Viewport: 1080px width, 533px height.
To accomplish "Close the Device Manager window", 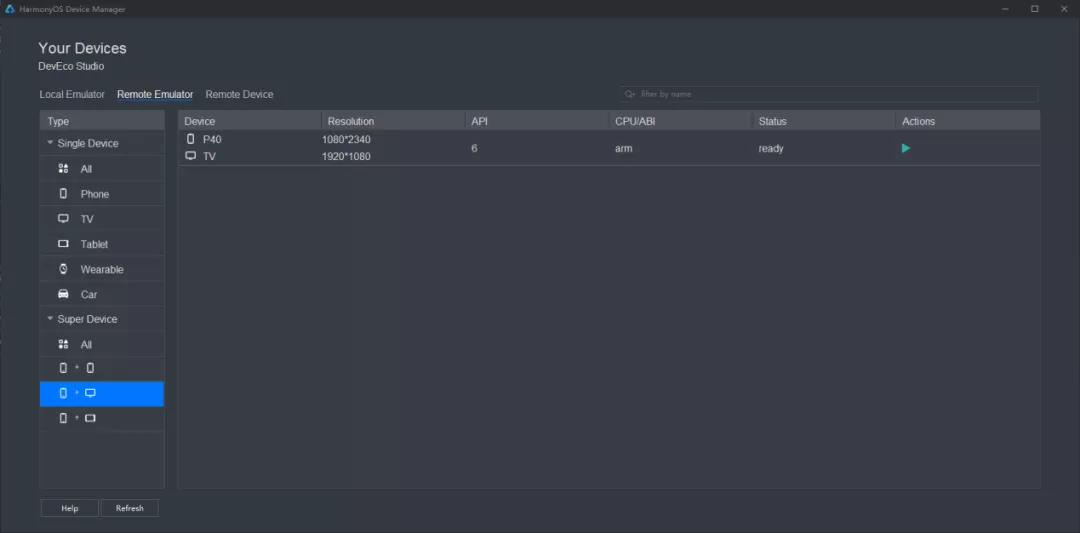I will (x=1064, y=9).
